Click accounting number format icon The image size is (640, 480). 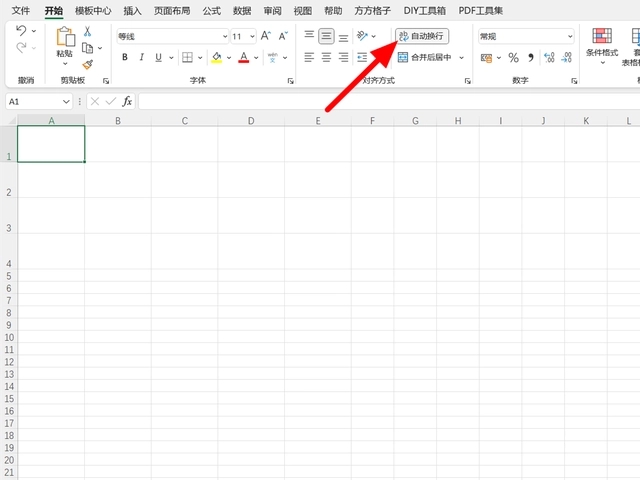(x=486, y=58)
